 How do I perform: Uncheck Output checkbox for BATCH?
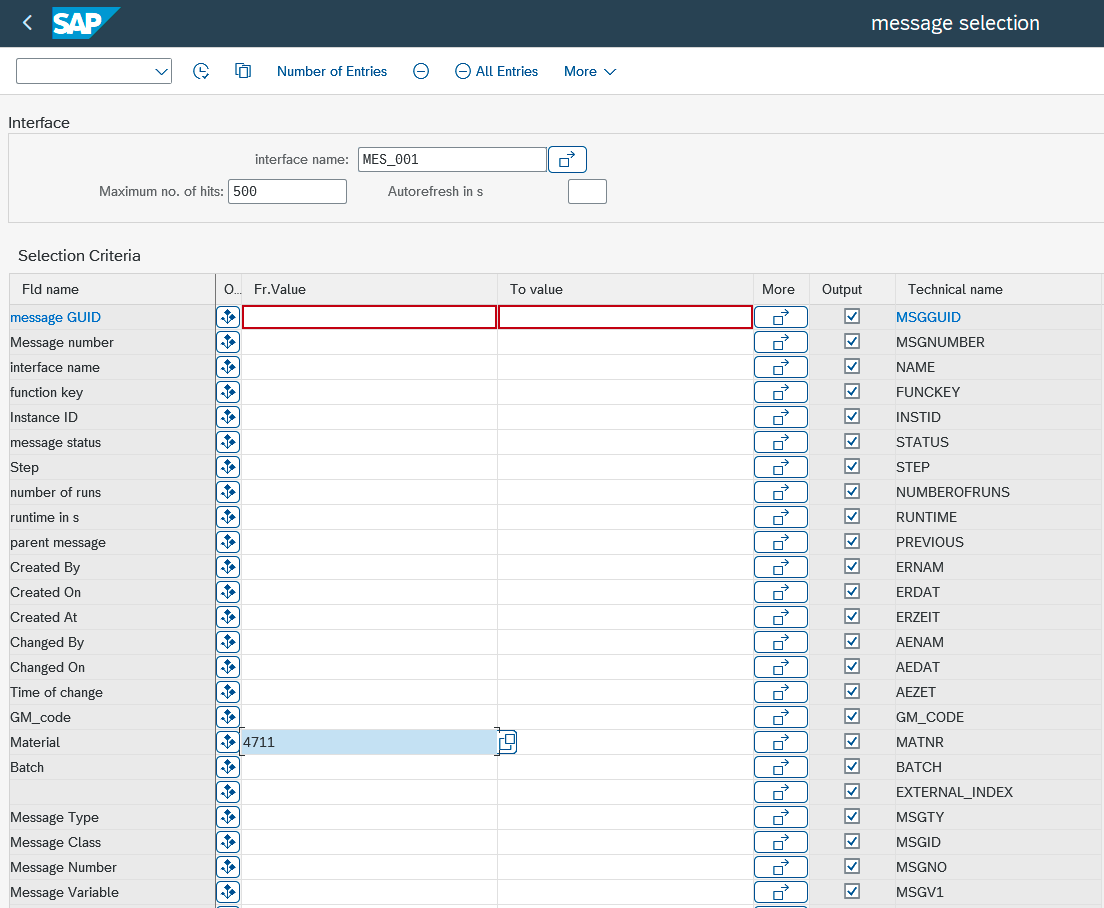tap(852, 766)
